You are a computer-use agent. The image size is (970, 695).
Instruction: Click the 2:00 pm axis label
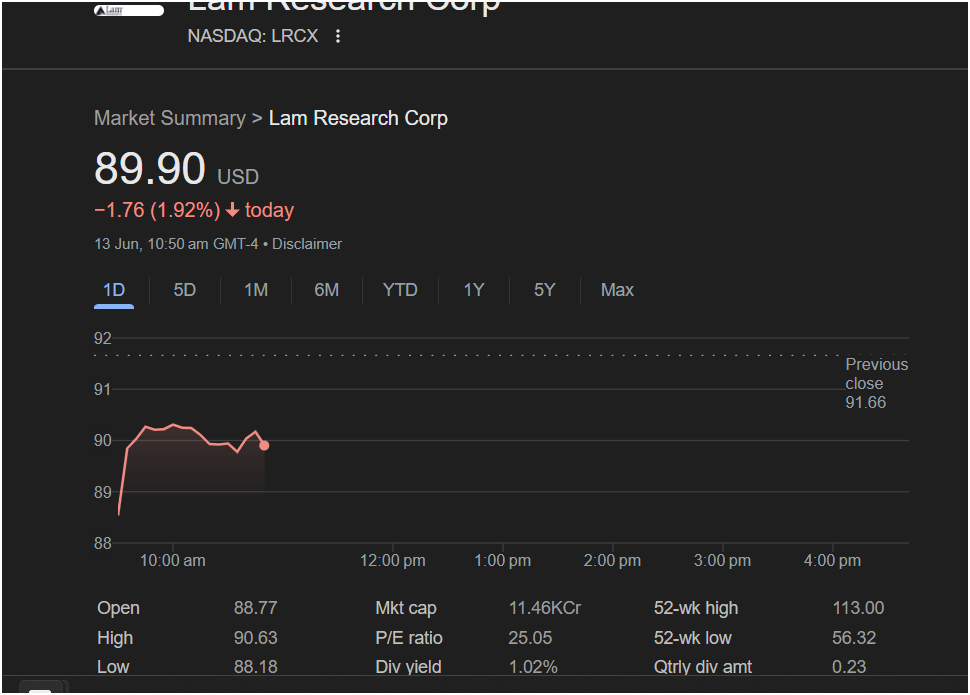[x=612, y=561]
